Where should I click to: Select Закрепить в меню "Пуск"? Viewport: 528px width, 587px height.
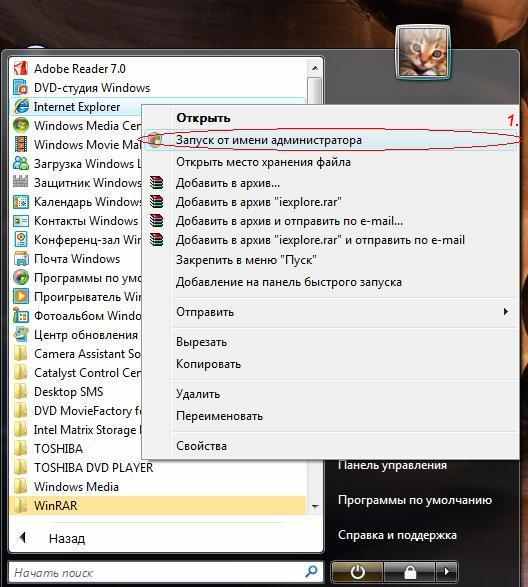pyautogui.click(x=246, y=259)
